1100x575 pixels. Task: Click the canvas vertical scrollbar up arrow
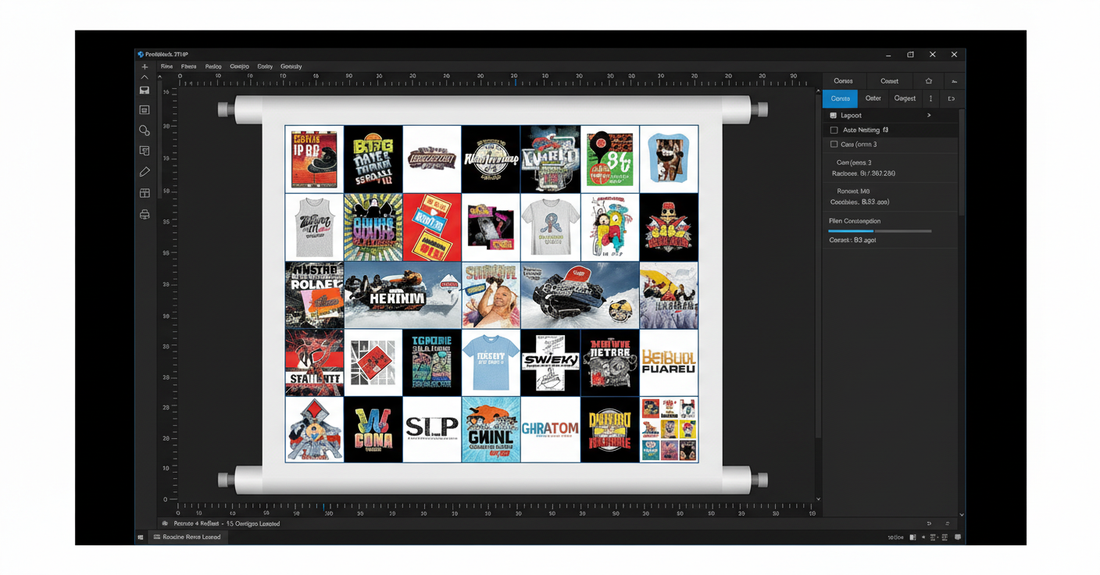818,92
